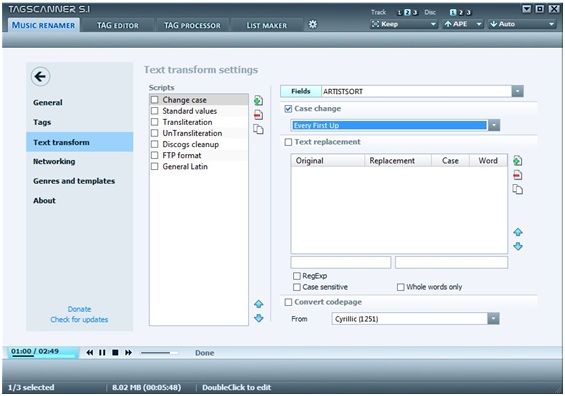Viewport: 565px width, 396px height.
Task: Open the Fields ARTISTSORT dropdown
Action: click(x=517, y=92)
